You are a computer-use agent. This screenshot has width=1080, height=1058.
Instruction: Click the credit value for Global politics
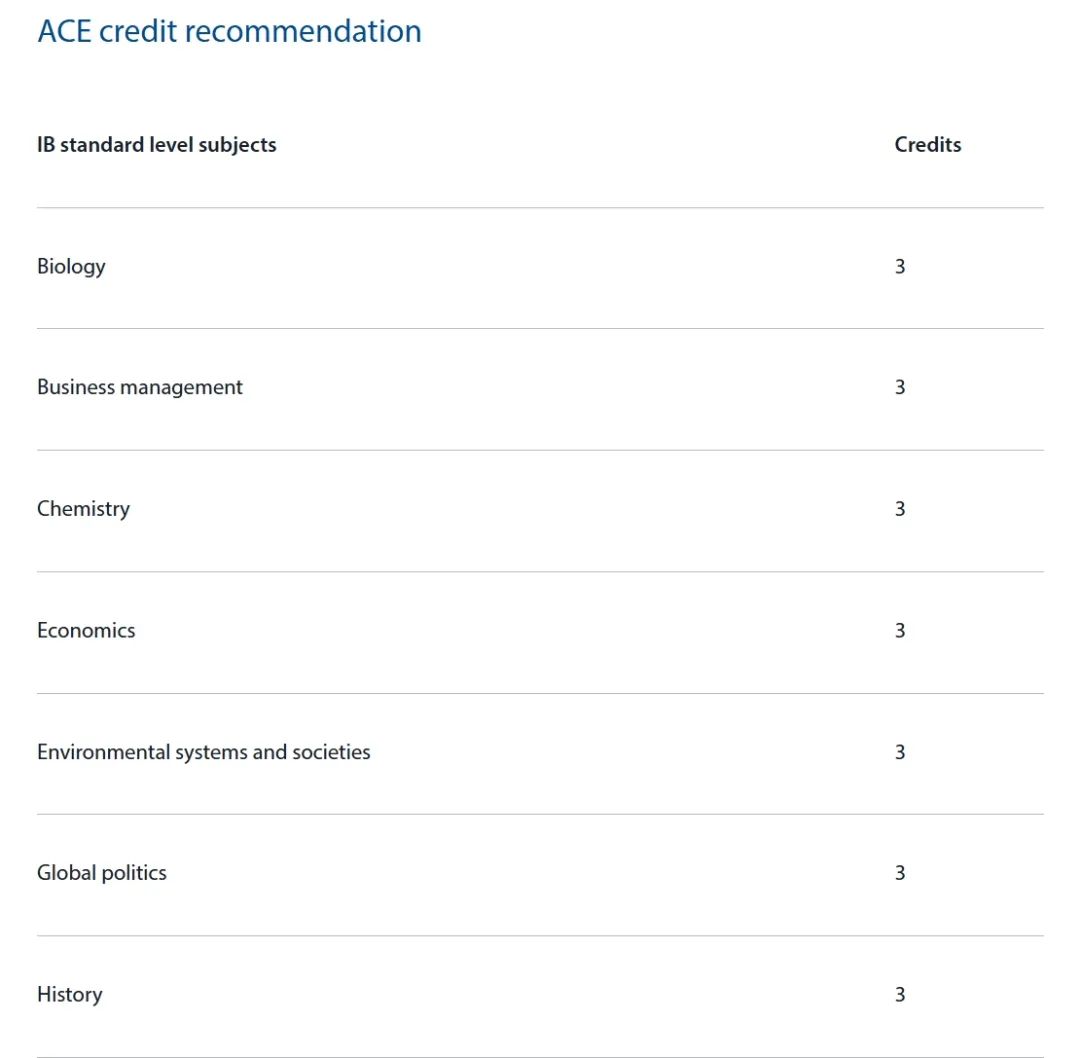click(900, 873)
